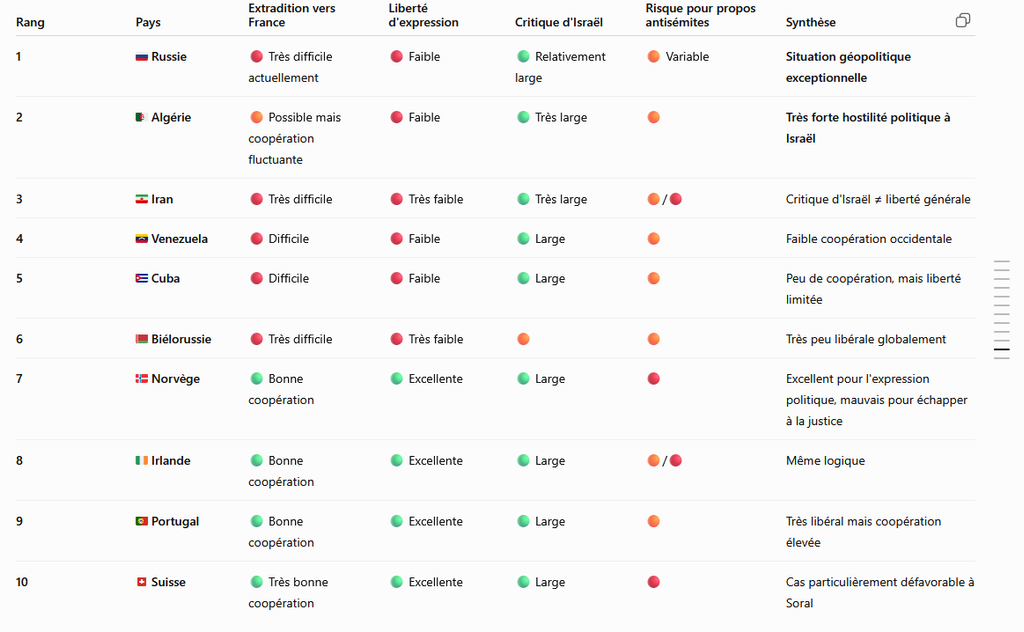Click the Irish flag next to Irlande

pyautogui.click(x=142, y=460)
